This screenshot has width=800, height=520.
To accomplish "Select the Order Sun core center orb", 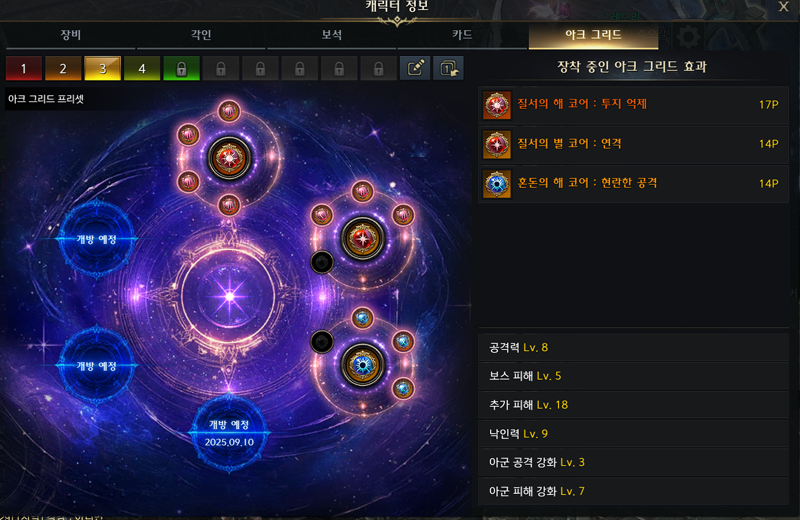I will coord(229,158).
